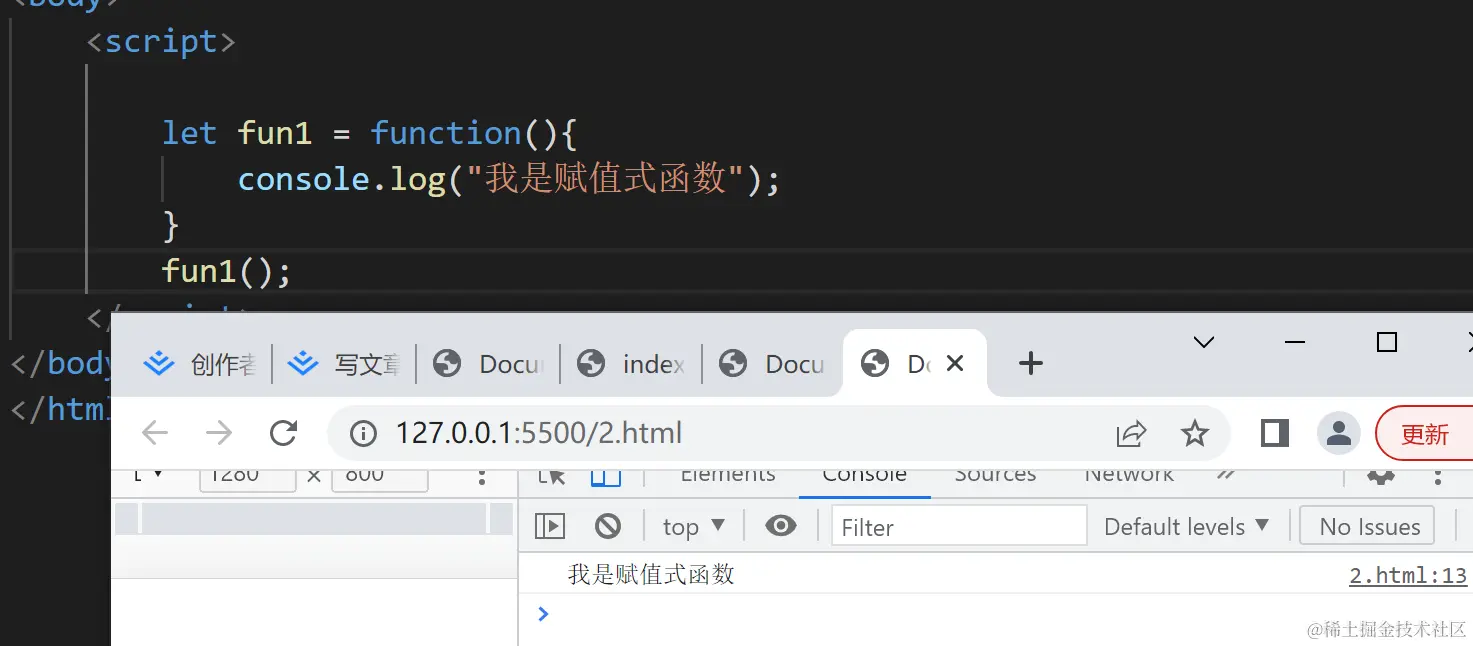Screen dimensions: 1473x646
Task: Open top JavaScript context dropdown
Action: click(x=693, y=526)
